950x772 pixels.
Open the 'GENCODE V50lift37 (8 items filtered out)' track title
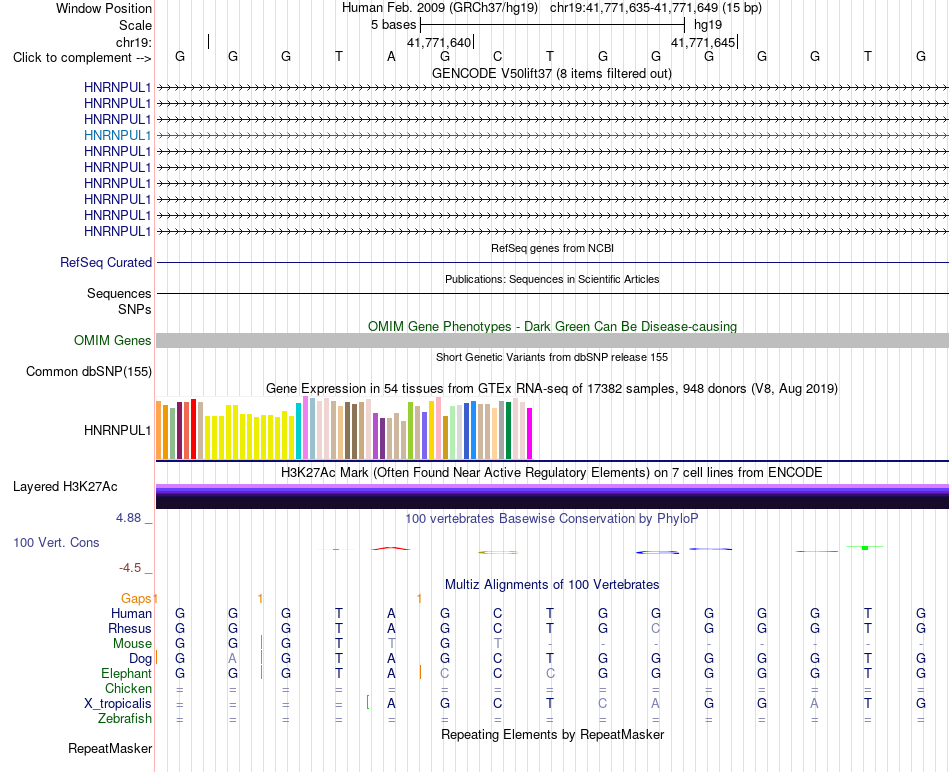pos(552,73)
